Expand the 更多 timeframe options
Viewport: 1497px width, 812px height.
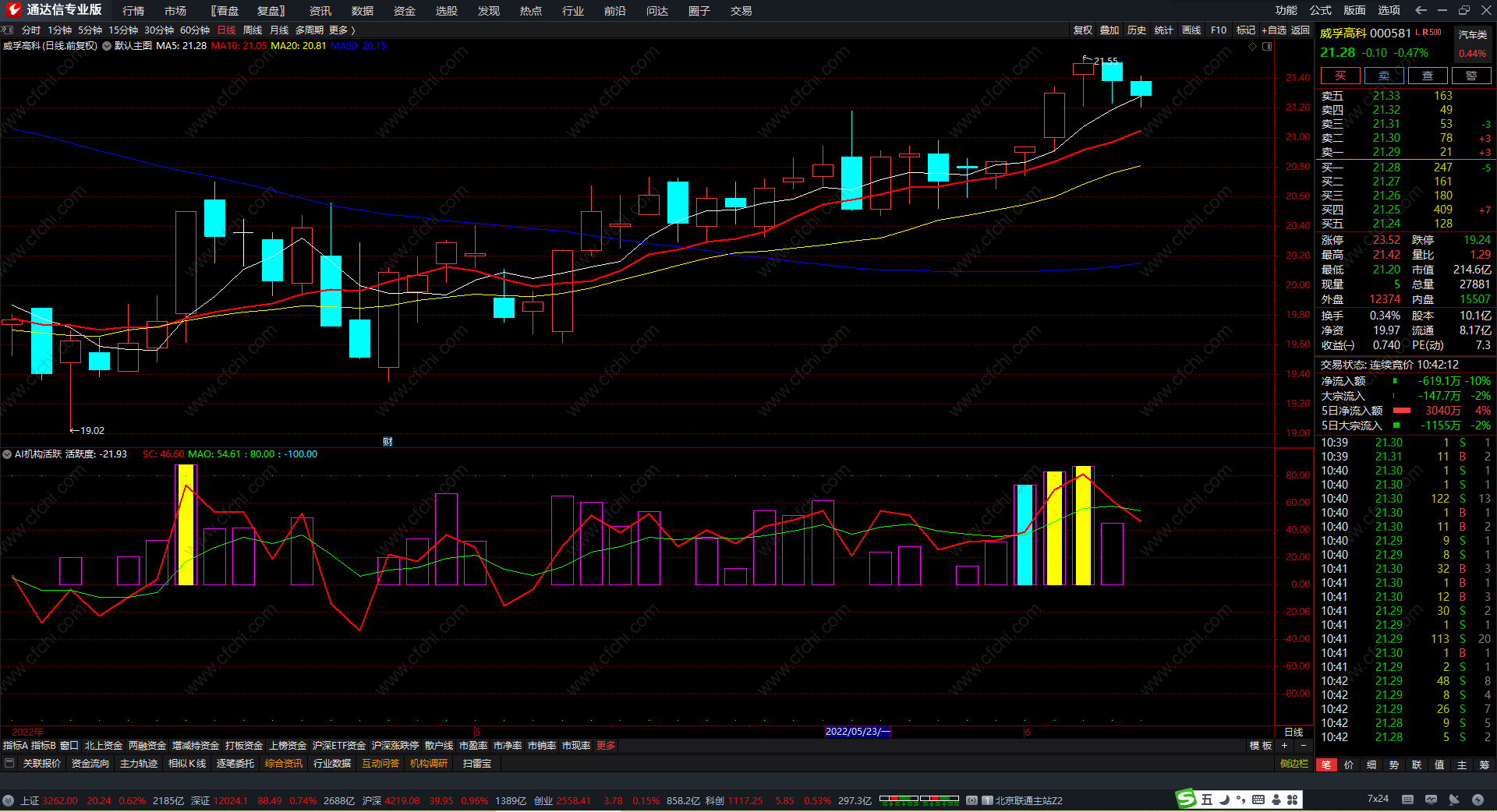(x=342, y=30)
